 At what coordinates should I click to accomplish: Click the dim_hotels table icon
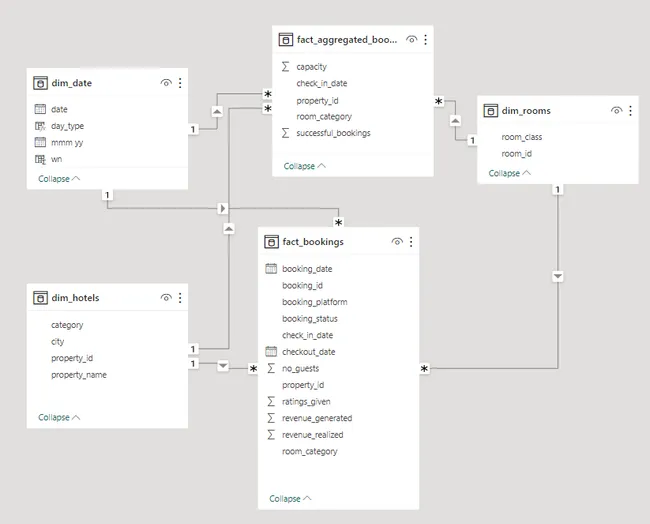click(x=40, y=298)
